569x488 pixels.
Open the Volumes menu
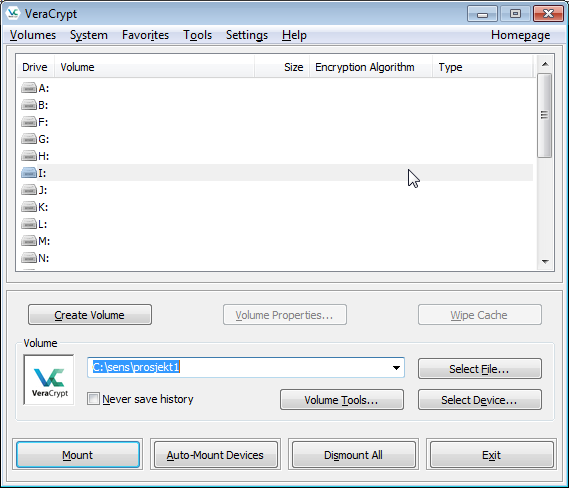click(33, 35)
